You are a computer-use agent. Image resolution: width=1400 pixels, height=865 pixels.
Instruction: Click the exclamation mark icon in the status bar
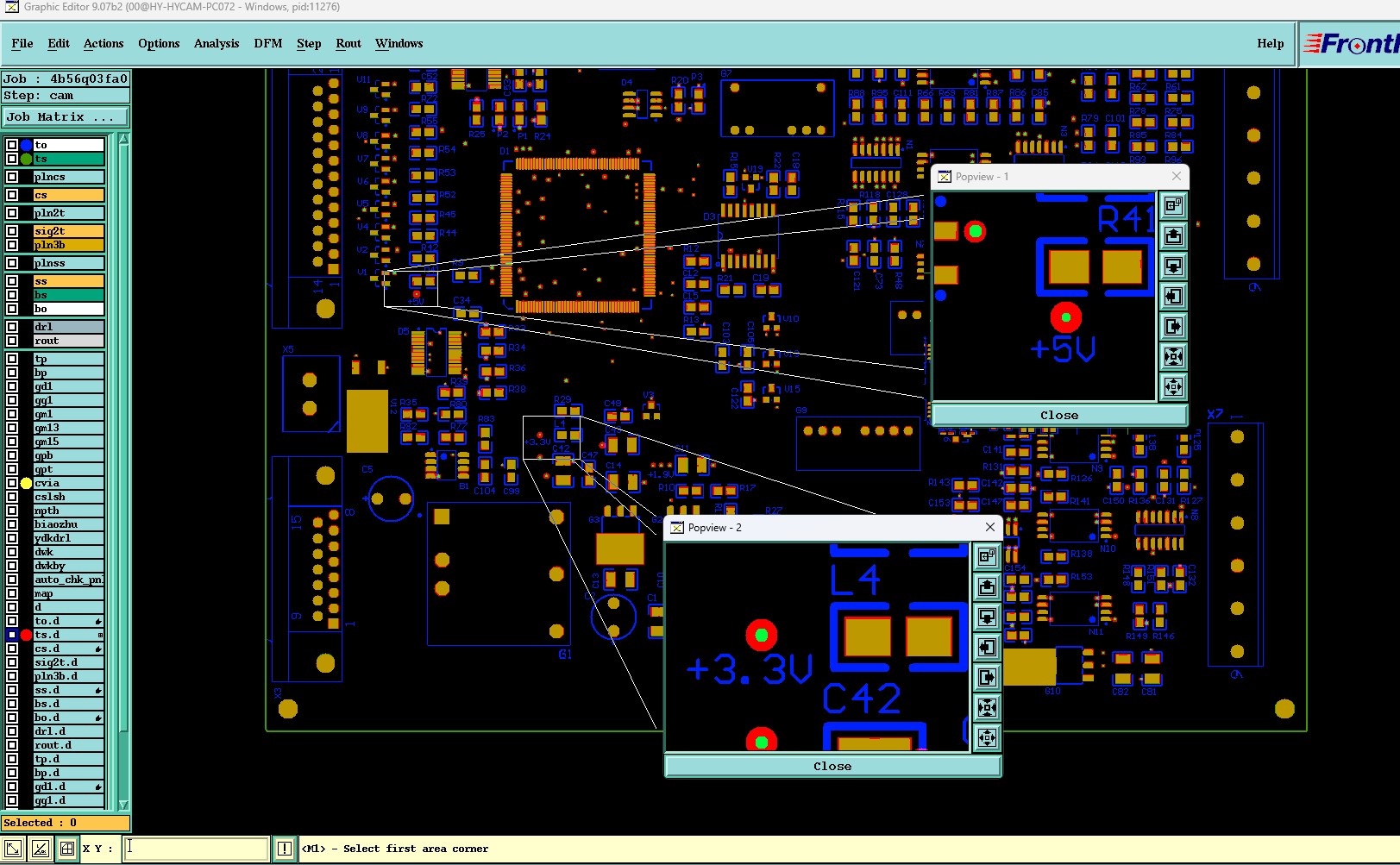tap(284, 849)
